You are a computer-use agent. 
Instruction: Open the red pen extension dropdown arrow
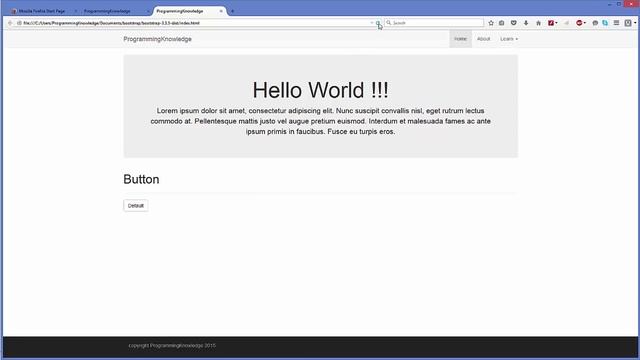pyautogui.click(x=556, y=23)
